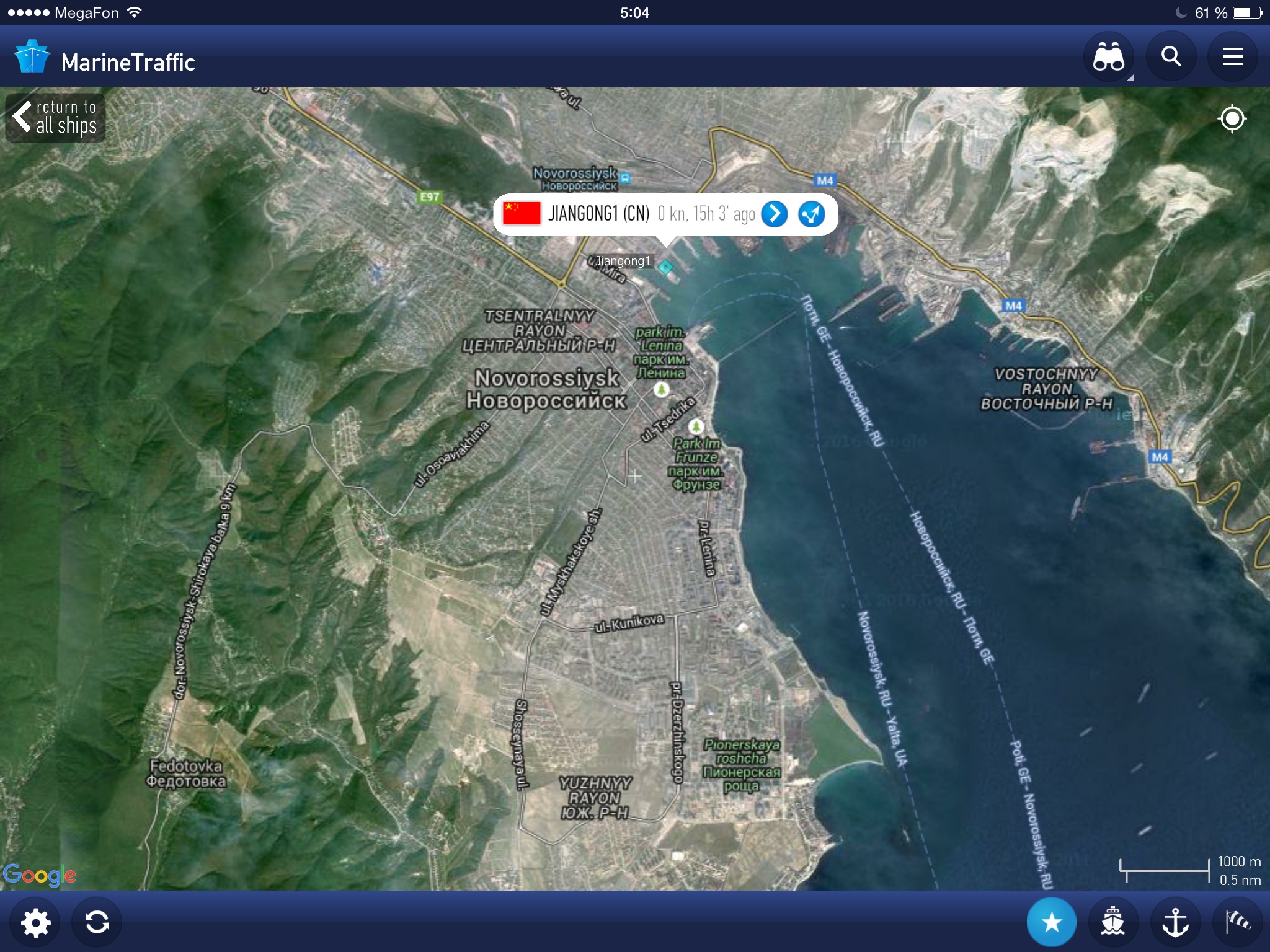The width and height of the screenshot is (1270, 952).
Task: Tap Novorossiysk city label
Action: click(547, 389)
